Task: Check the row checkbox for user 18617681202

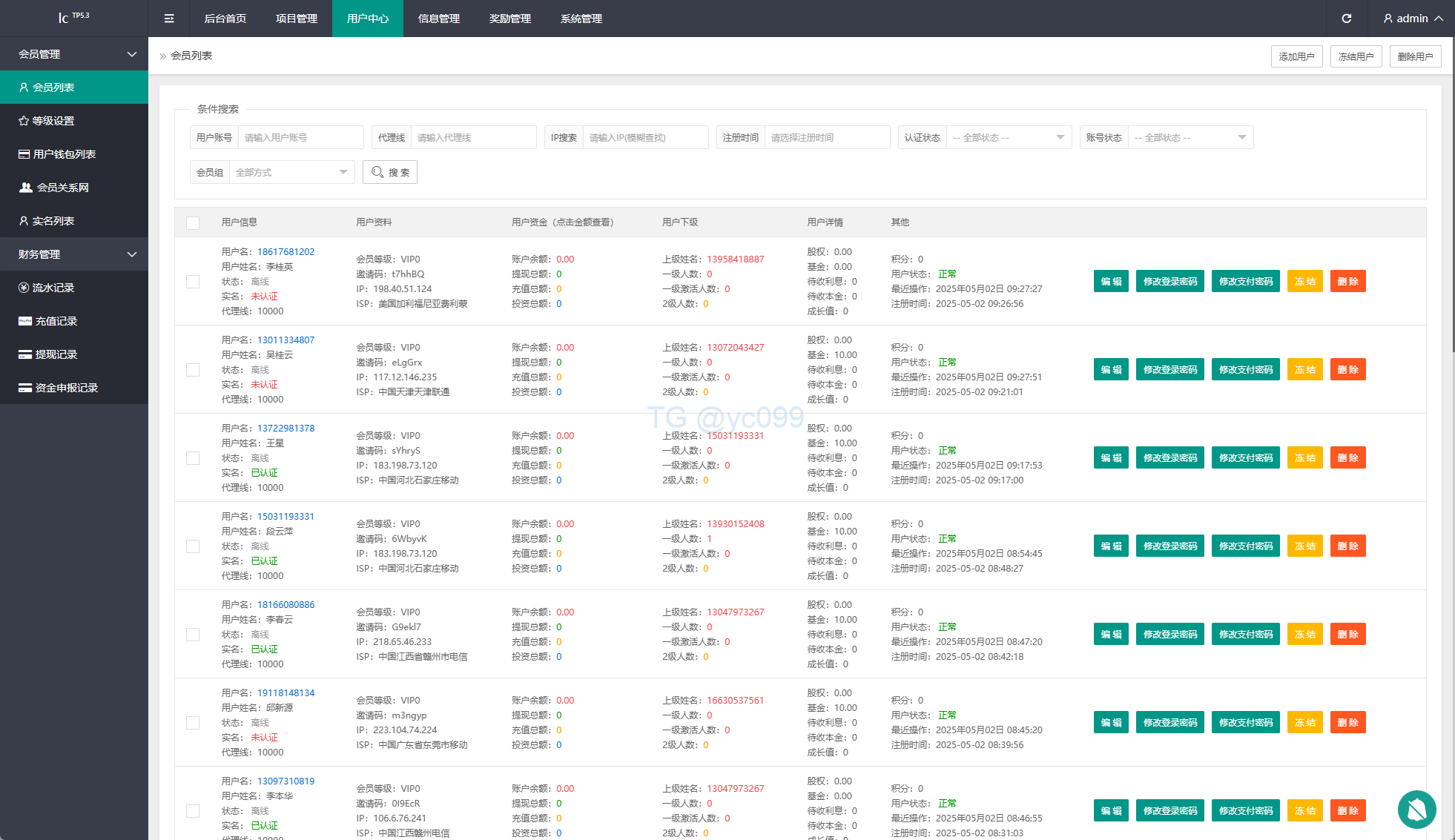Action: [193, 282]
